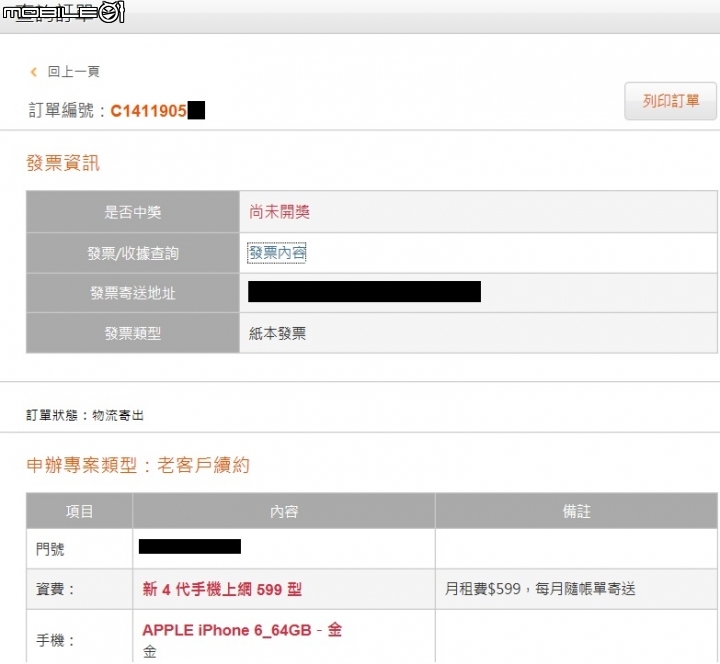This screenshot has width=720, height=664.
Task: Click the 發票類型 row header
Action: pyautogui.click(x=133, y=333)
